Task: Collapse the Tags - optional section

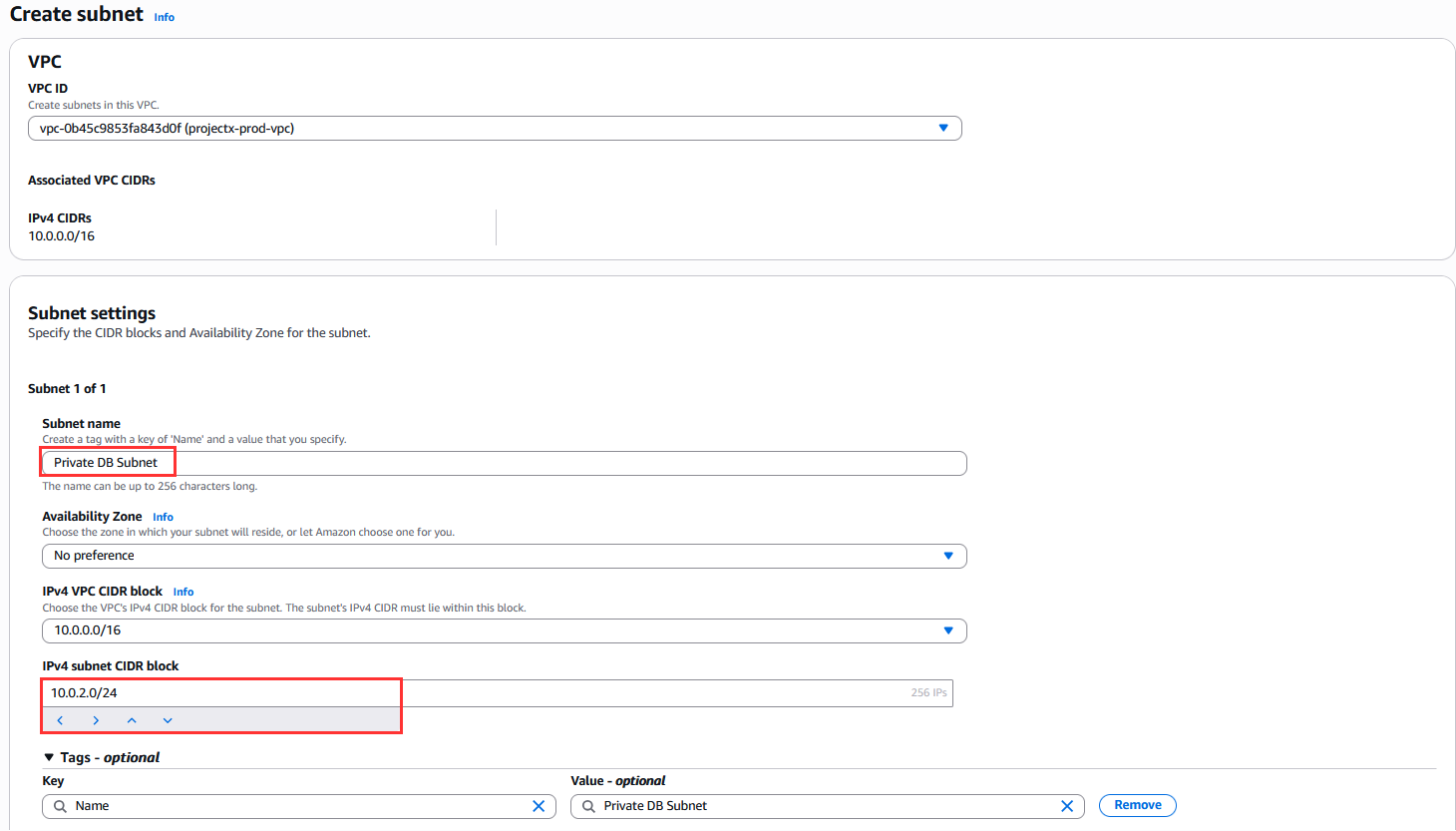Action: point(50,758)
